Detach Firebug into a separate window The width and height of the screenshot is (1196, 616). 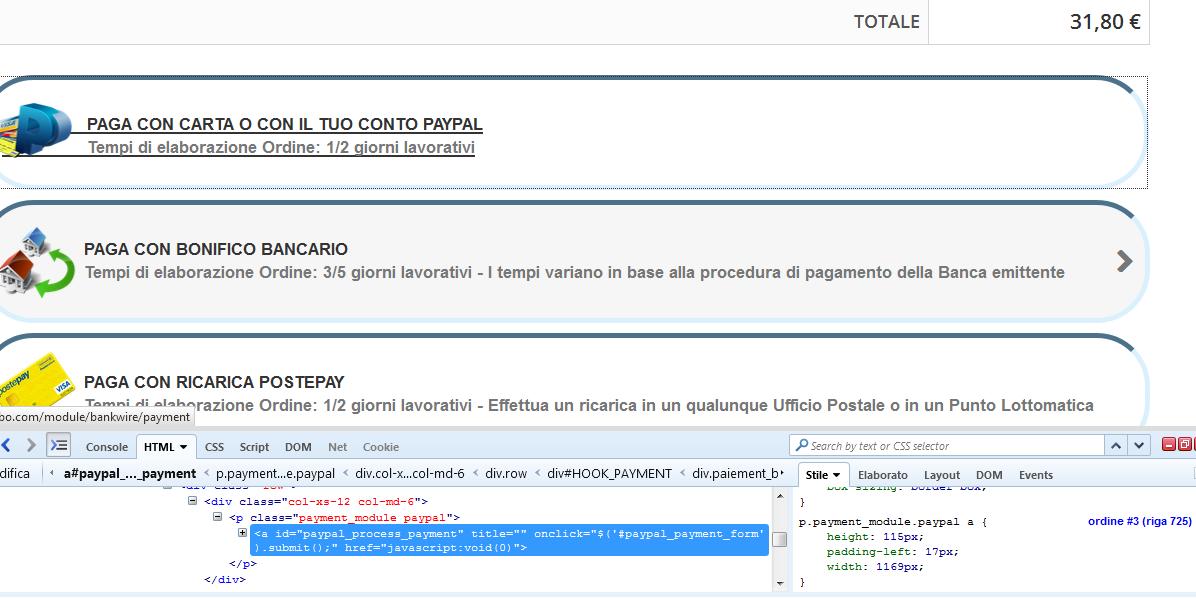[x=1185, y=444]
